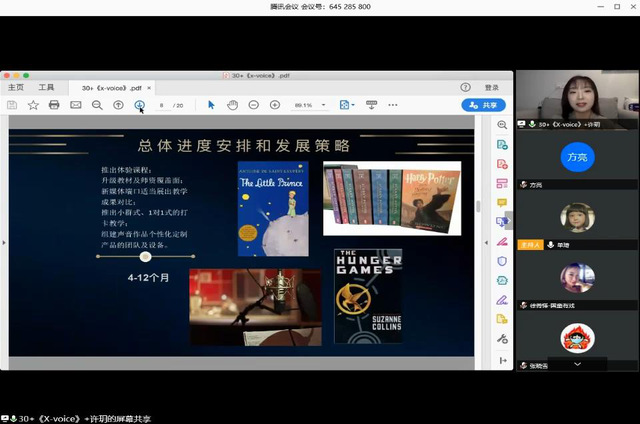Click the blue 共享 share button
This screenshot has width=640, height=424.
(483, 105)
